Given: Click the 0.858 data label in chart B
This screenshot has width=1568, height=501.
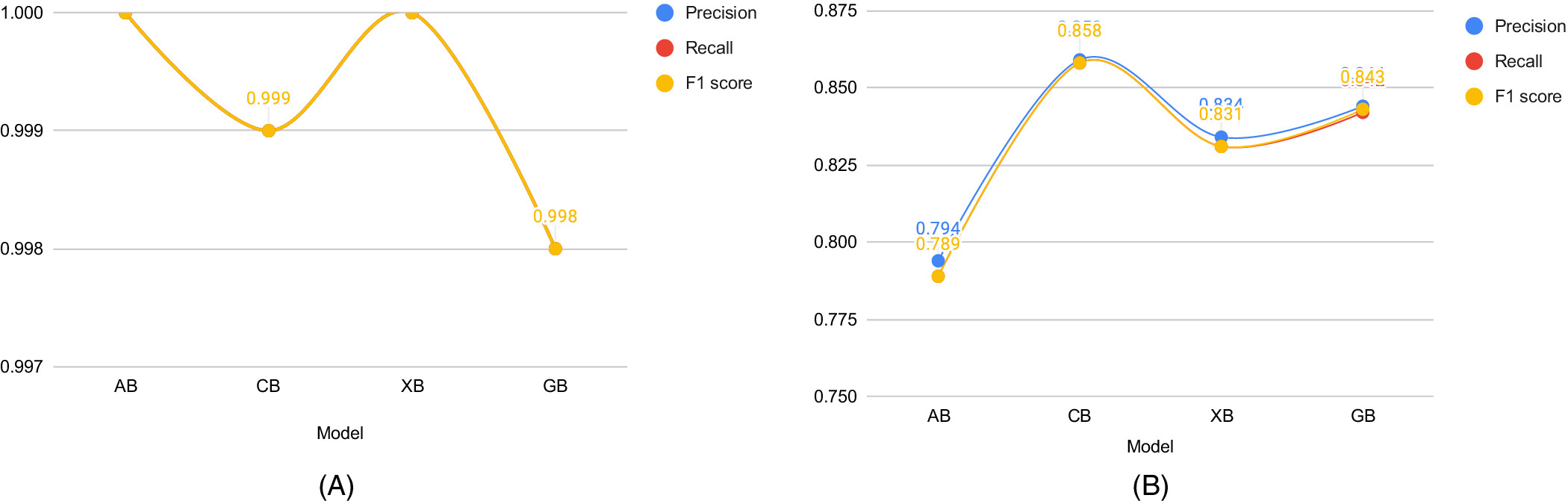Looking at the screenshot, I should [x=1079, y=31].
